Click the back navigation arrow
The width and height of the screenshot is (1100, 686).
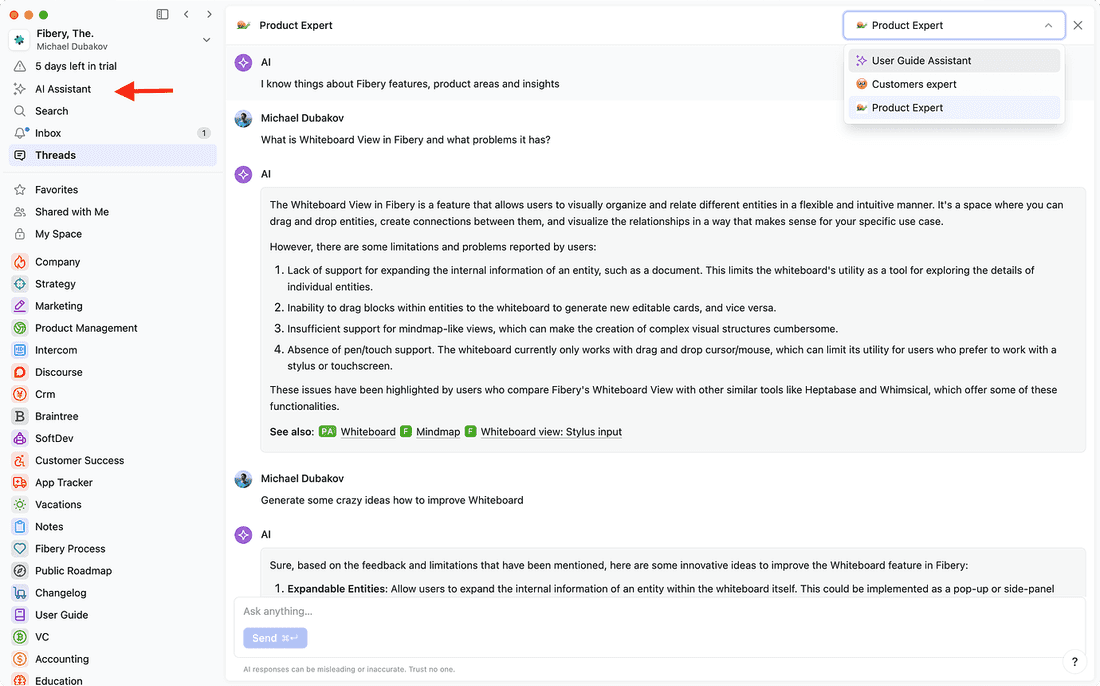pyautogui.click(x=186, y=14)
